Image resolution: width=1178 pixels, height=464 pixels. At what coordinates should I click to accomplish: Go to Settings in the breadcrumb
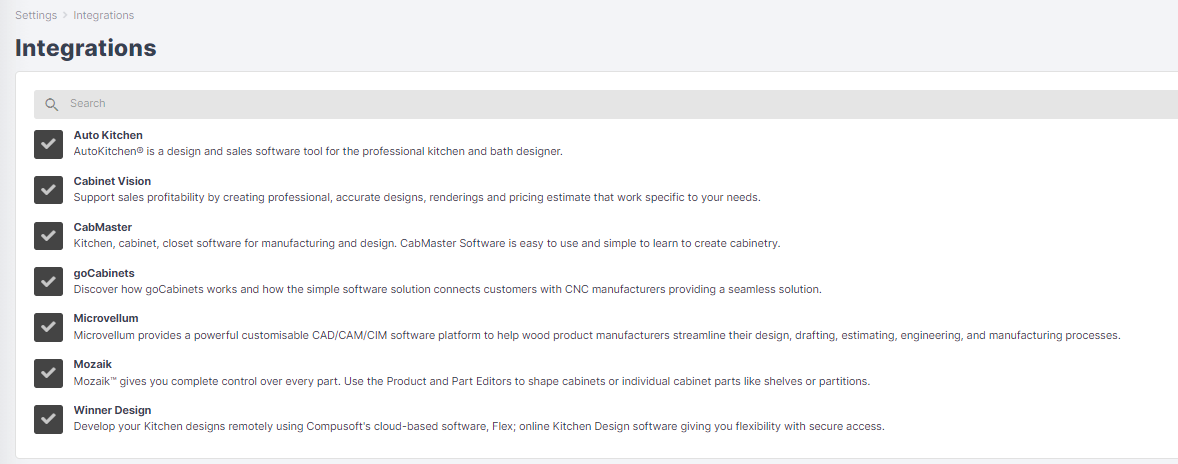coord(36,15)
